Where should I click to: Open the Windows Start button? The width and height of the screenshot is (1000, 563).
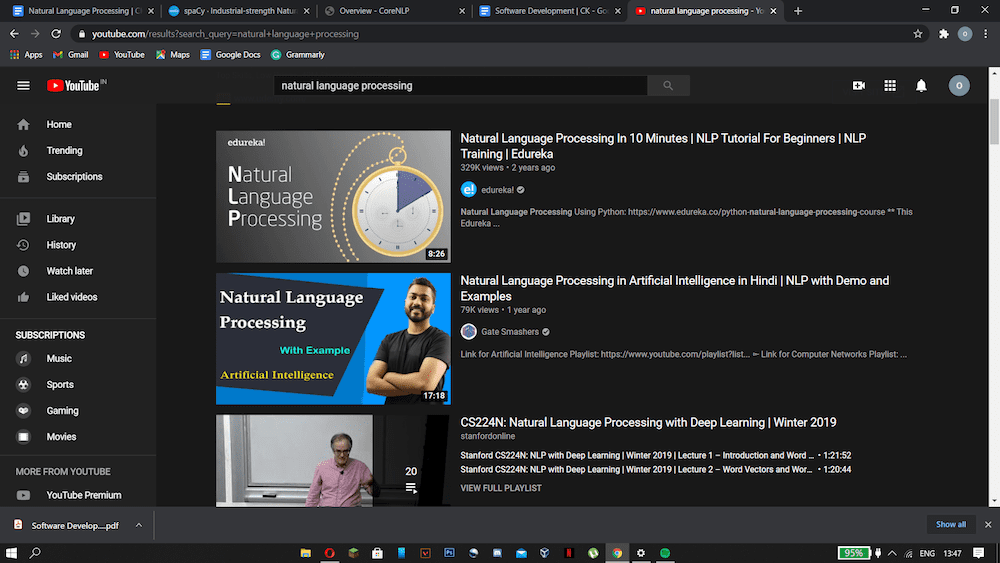(x=11, y=553)
